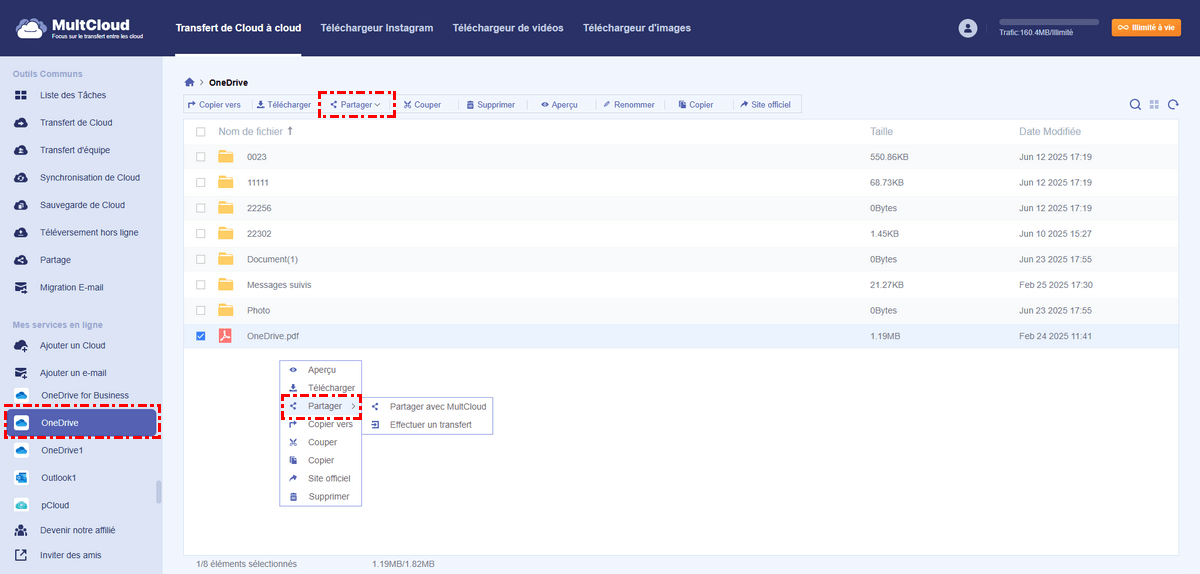Click the traffic usage progress bar
The image size is (1200, 574).
1049,21
